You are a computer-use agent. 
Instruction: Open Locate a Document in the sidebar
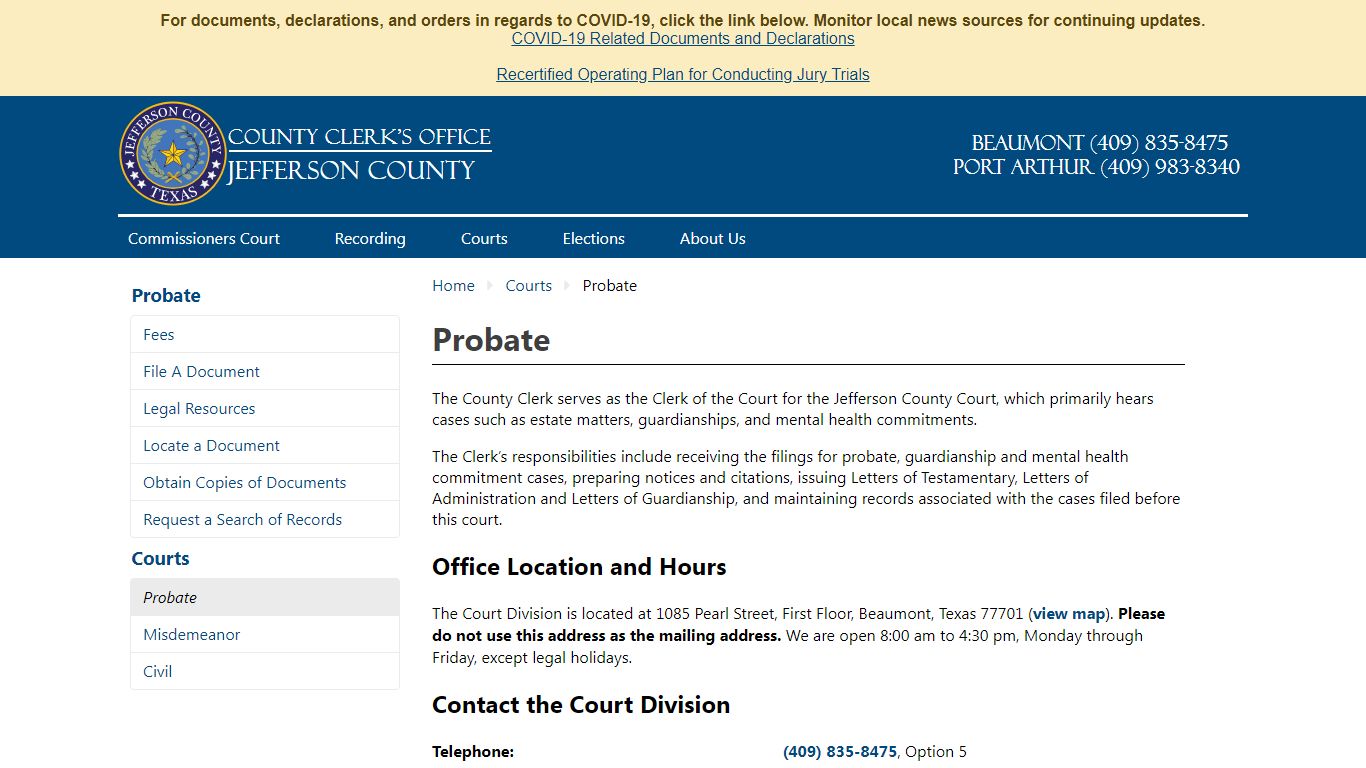(x=265, y=445)
